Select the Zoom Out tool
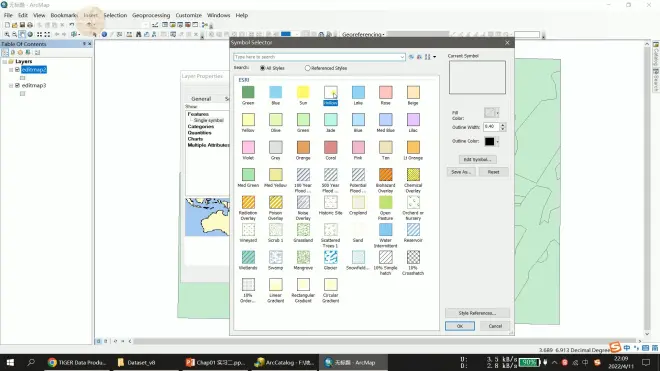This screenshot has height=371, width=660. pyautogui.click(x=14, y=35)
